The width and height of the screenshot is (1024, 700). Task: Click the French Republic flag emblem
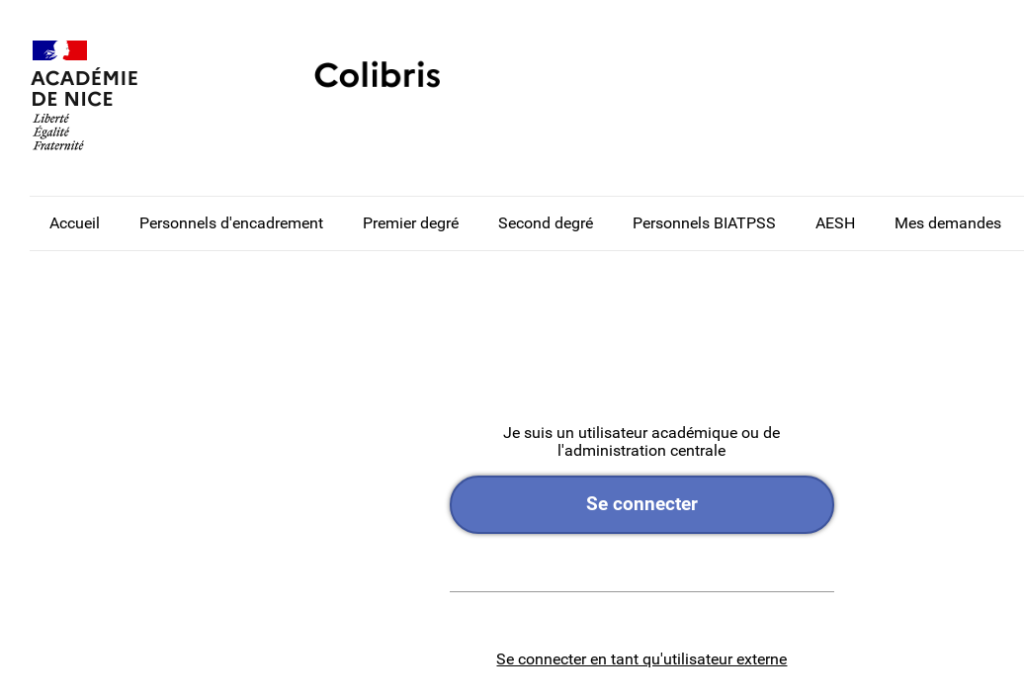coord(60,50)
